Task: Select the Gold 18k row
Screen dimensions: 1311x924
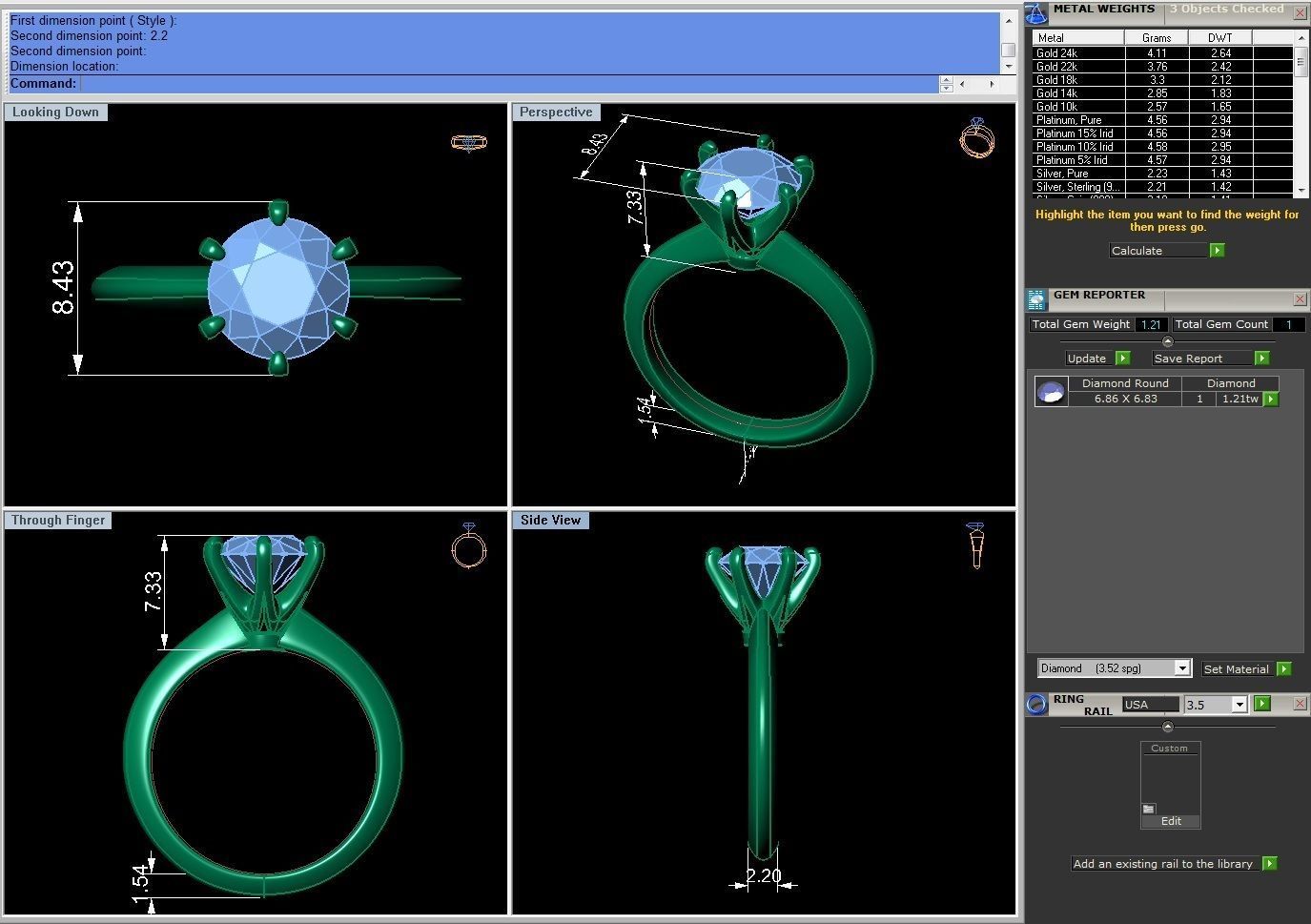Action: coord(1163,80)
